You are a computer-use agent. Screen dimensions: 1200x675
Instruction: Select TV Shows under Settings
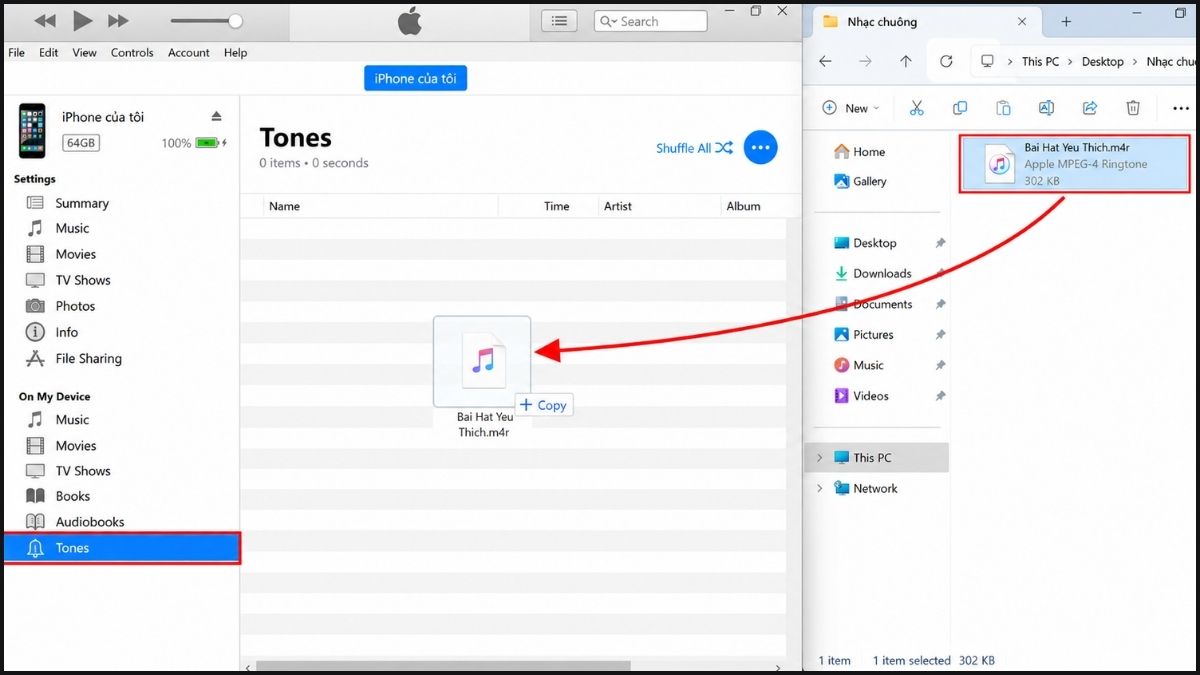tap(83, 280)
